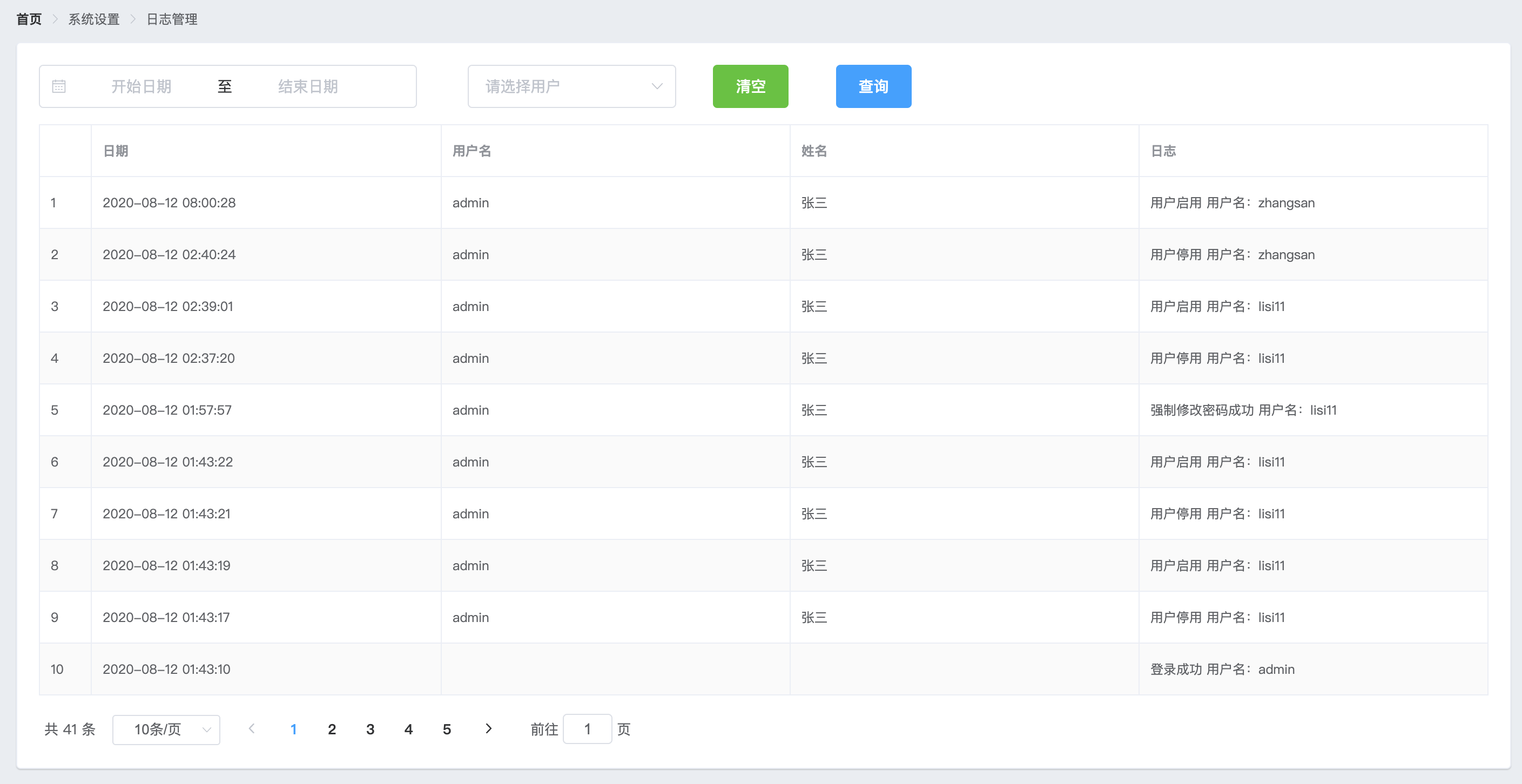Select page 1 in pagination

294,728
